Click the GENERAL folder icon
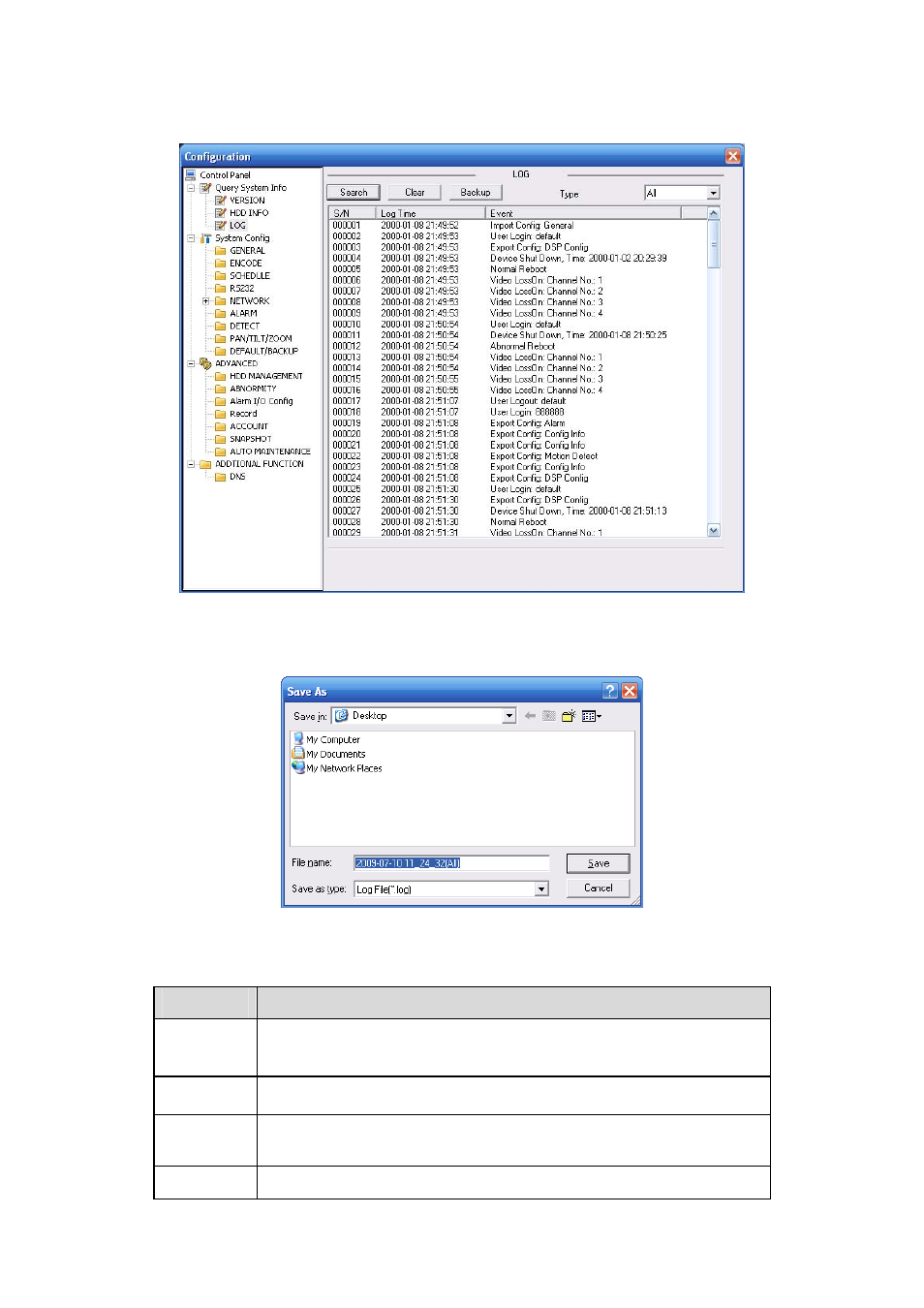This screenshot has width=924, height=1308. click(221, 251)
